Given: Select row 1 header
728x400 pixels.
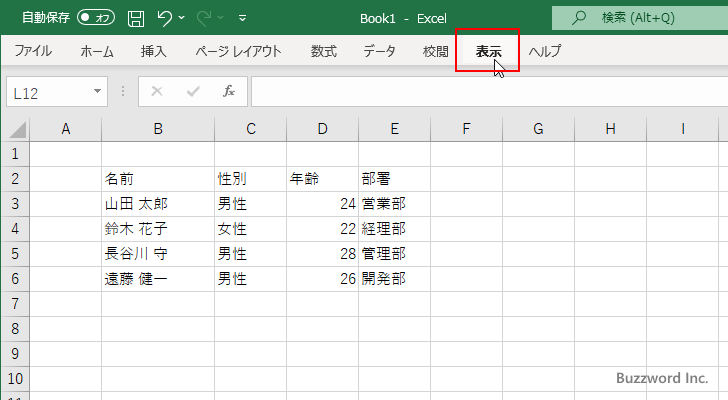Looking at the screenshot, I should click(15, 154).
